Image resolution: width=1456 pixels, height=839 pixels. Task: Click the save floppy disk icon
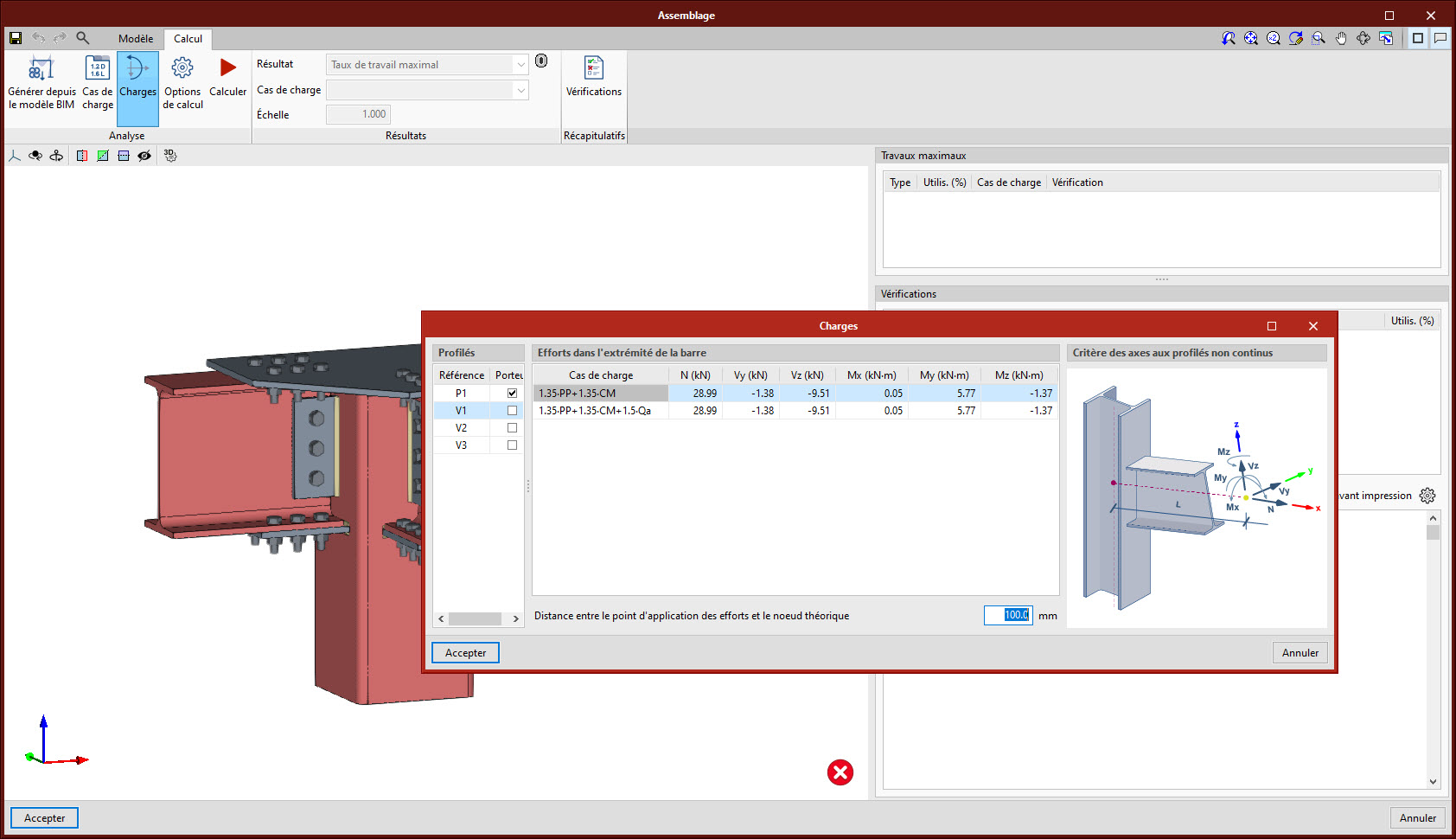16,38
